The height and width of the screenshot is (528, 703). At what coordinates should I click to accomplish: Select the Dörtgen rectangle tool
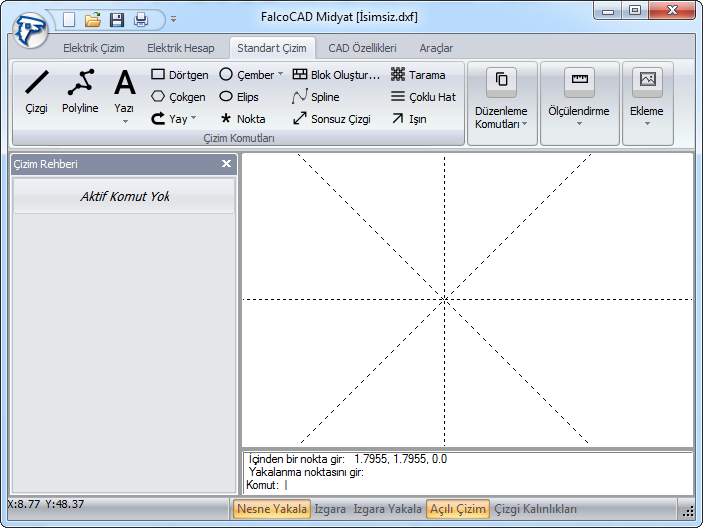(x=180, y=75)
